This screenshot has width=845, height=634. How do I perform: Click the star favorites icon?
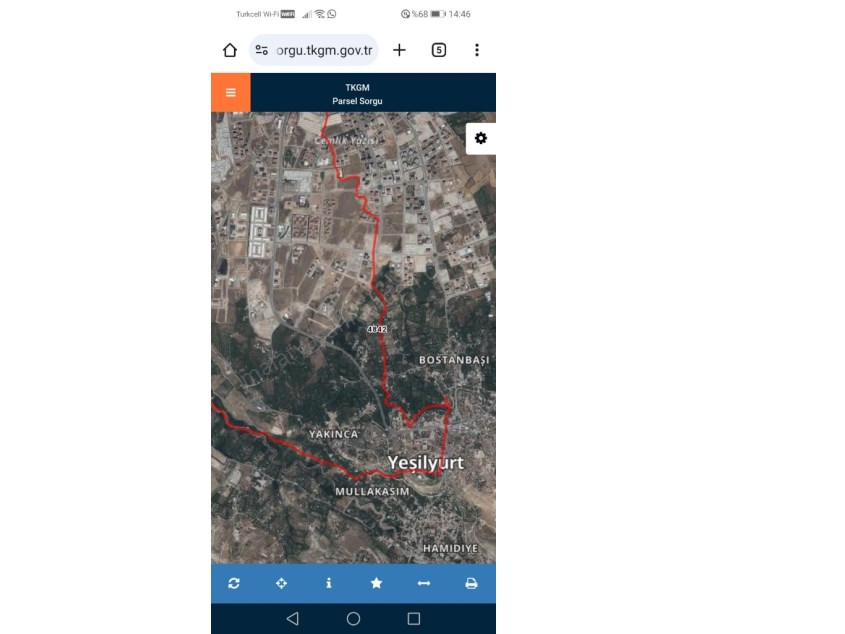point(376,583)
